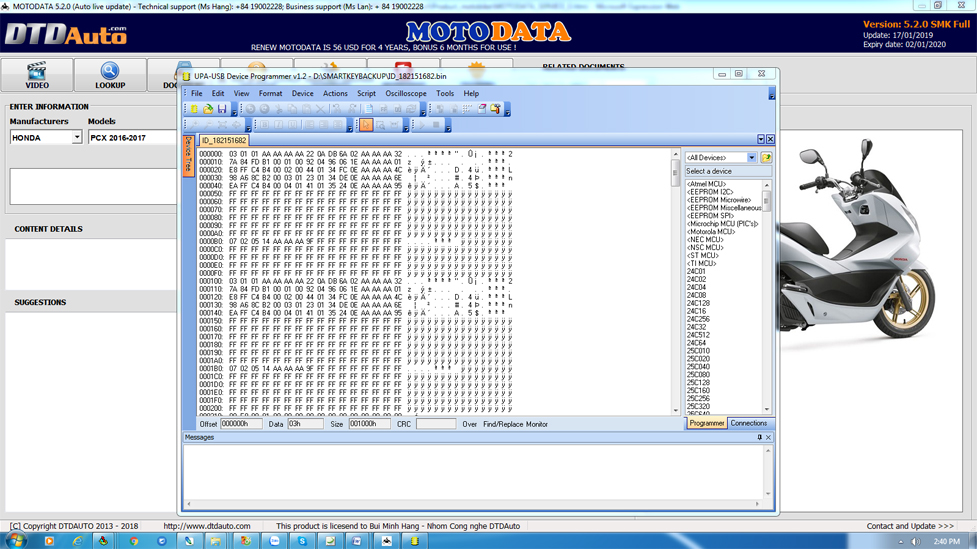Switch to the Programmer tab

[x=707, y=423]
